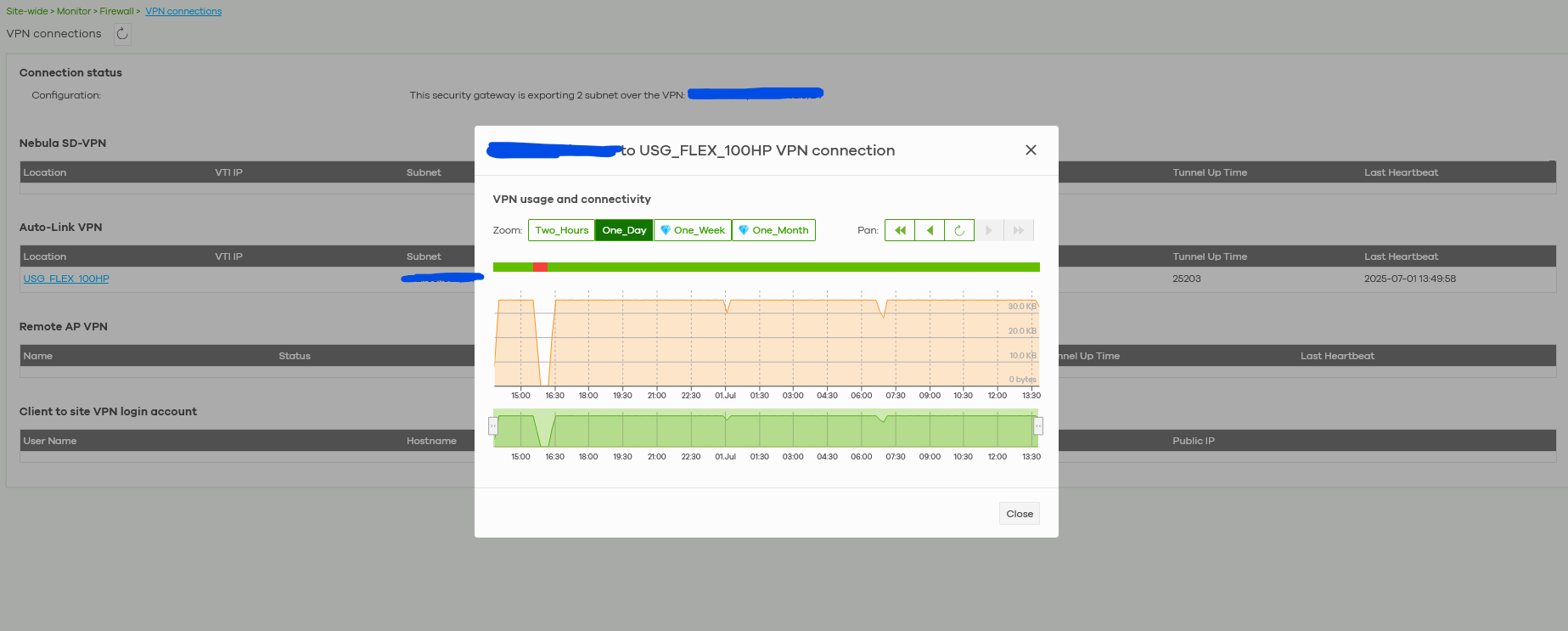Image resolution: width=1568 pixels, height=631 pixels.
Task: Click Public IP header in login account table
Action: coord(1194,441)
